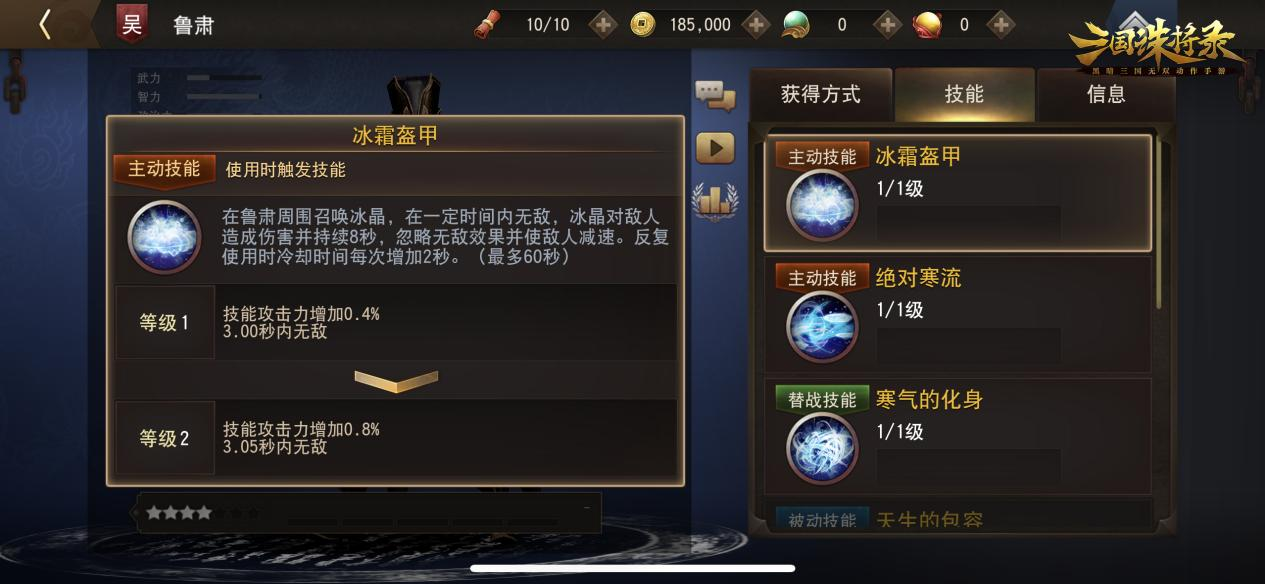The height and width of the screenshot is (584, 1265).
Task: Tap the 冰霜盔甲 skill icon in popup
Action: (x=165, y=237)
